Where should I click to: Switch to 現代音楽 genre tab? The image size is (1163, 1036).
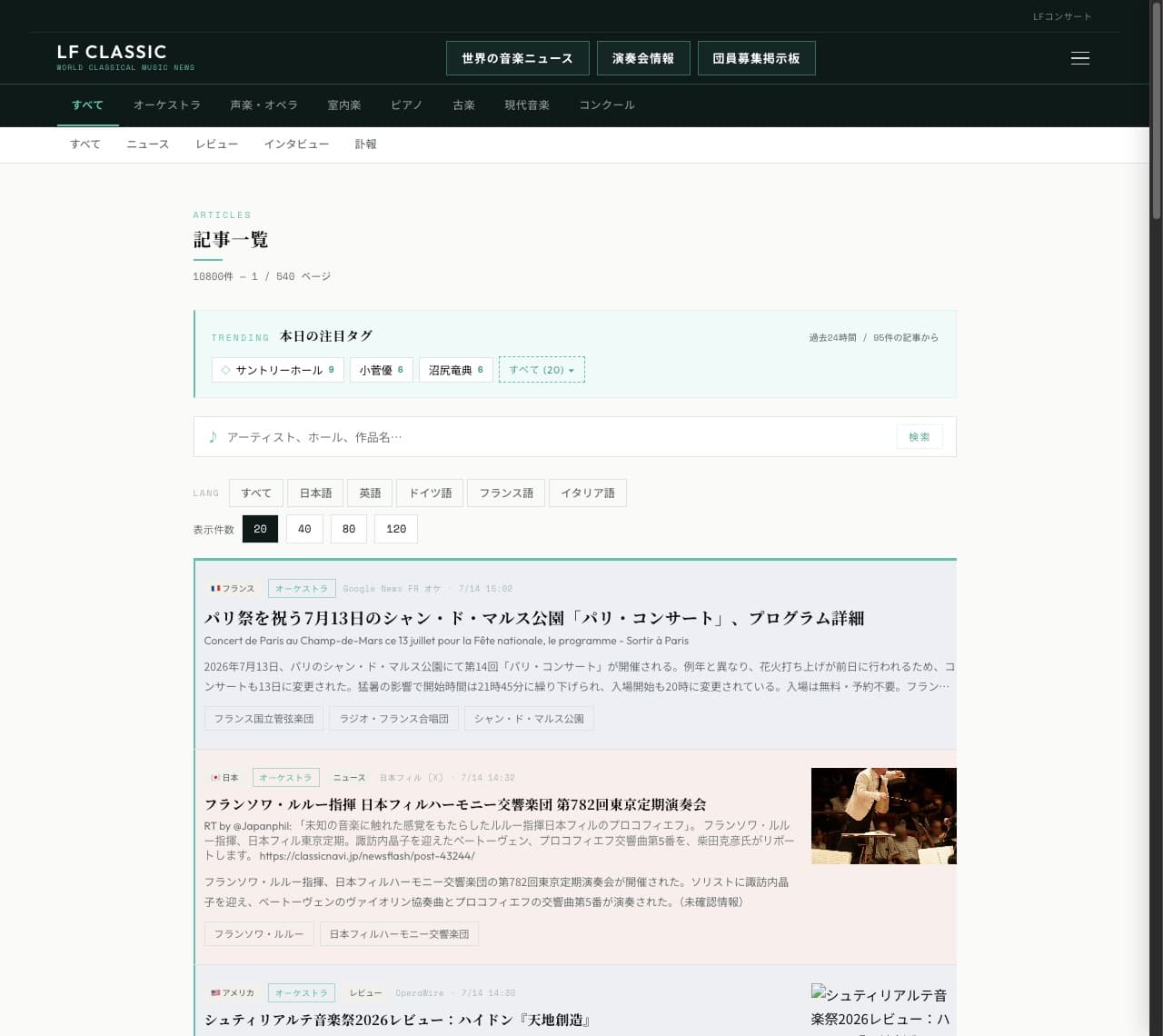pos(527,105)
